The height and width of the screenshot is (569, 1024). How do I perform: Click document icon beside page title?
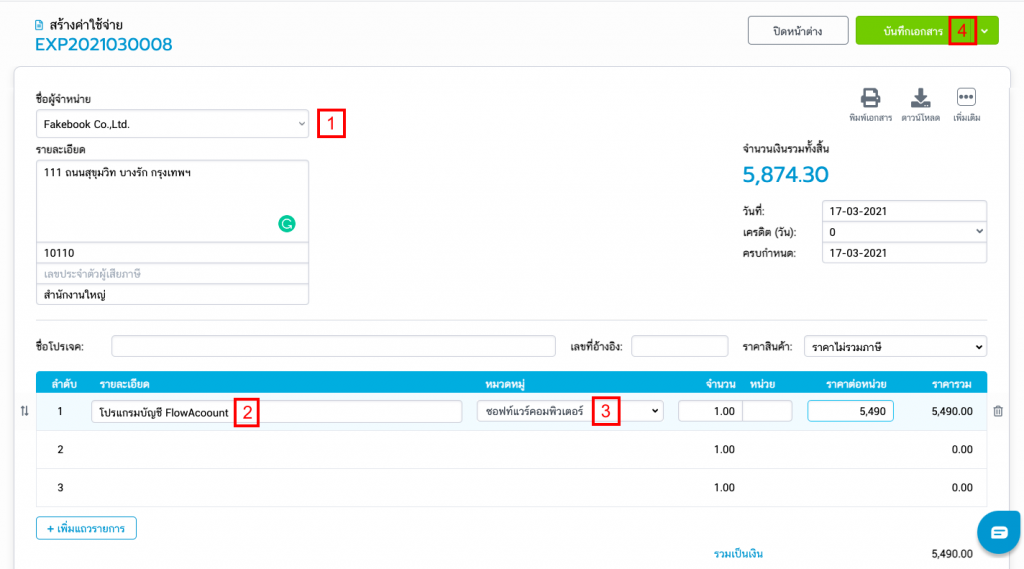pyautogui.click(x=39, y=24)
